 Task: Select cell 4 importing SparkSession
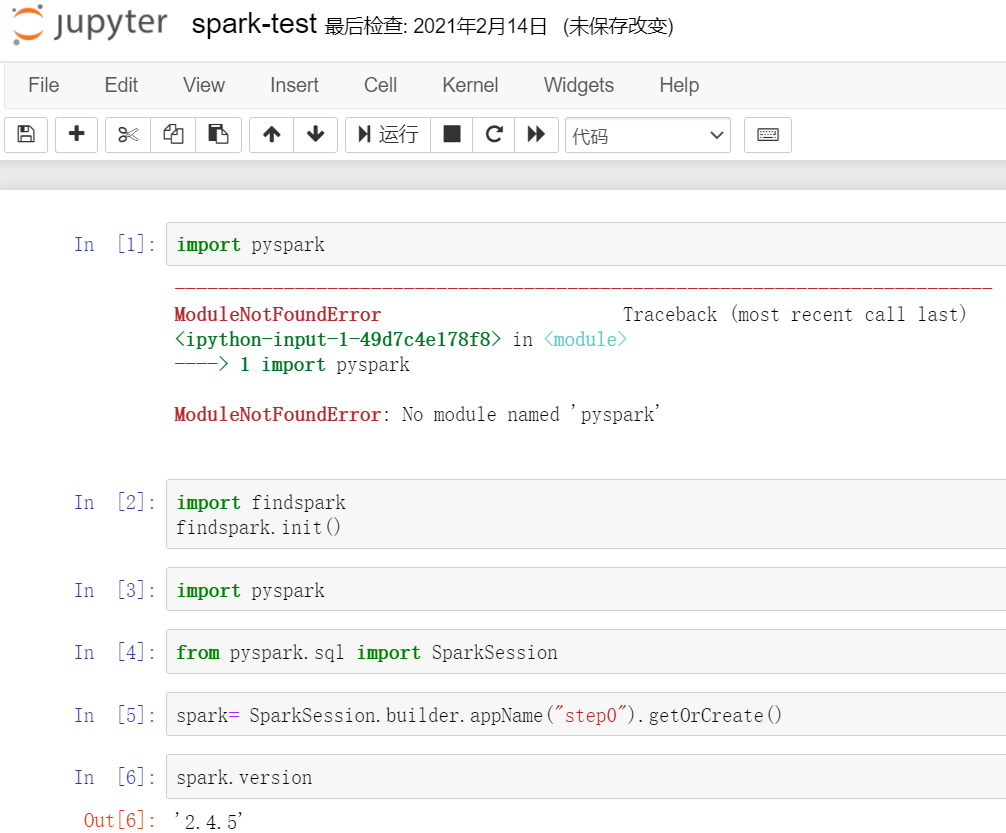coord(586,651)
